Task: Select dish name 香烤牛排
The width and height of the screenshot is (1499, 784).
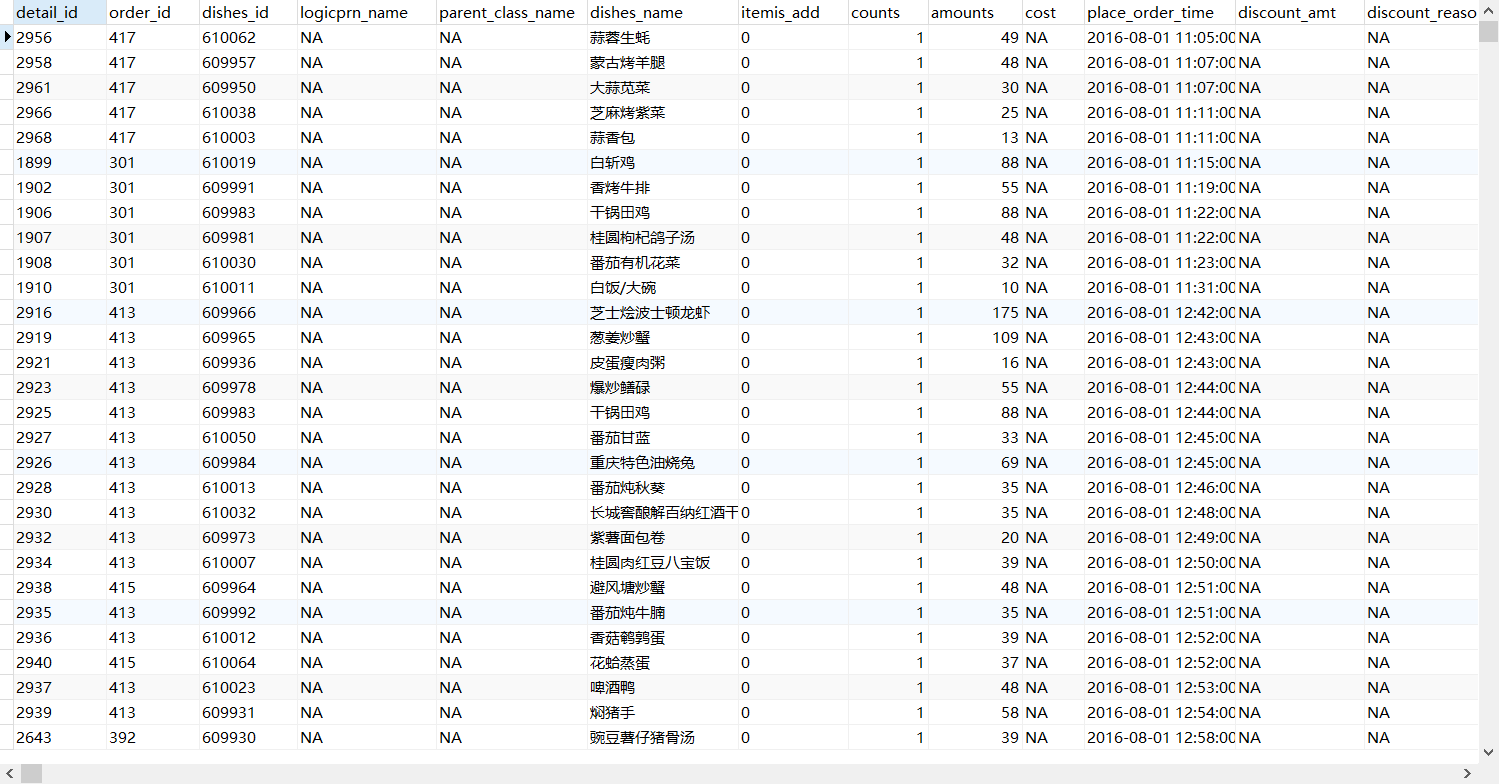Action: click(620, 187)
